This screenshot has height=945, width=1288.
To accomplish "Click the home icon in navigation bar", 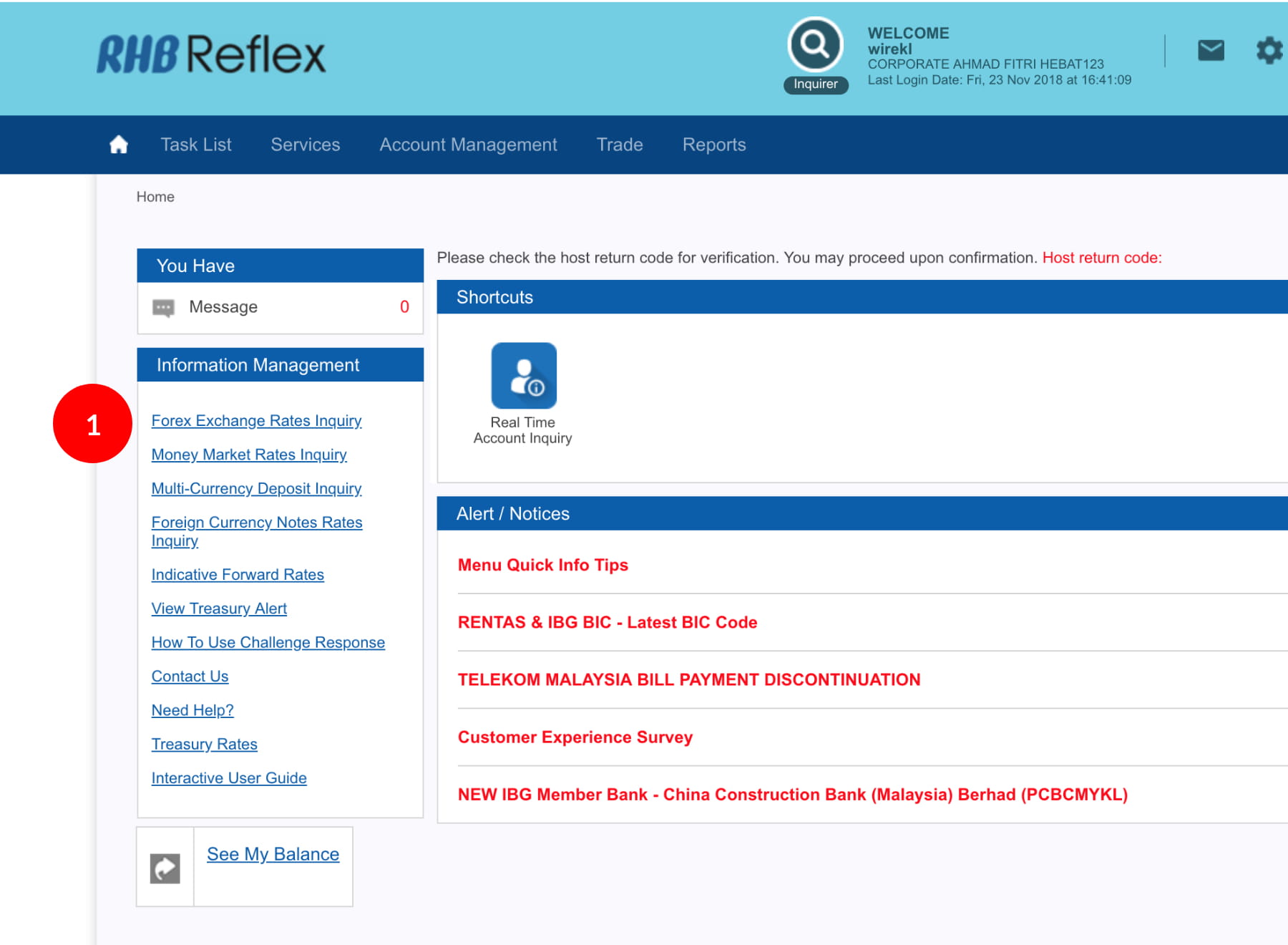I will click(x=119, y=145).
